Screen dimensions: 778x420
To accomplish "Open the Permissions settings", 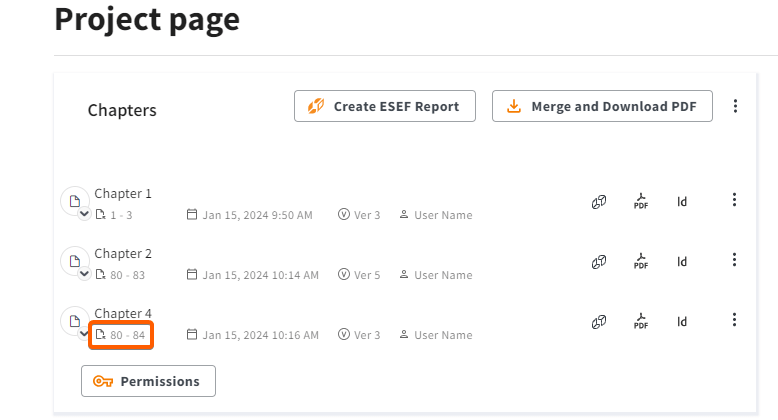I will click(148, 381).
